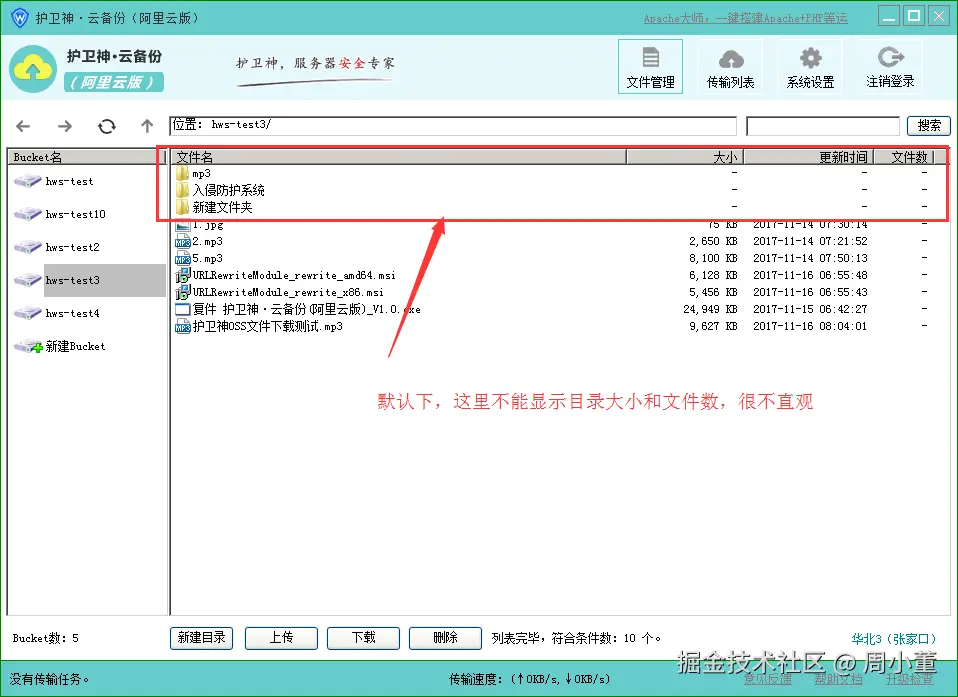Click the hws-test4 drive icon
958x697 pixels.
(27, 313)
